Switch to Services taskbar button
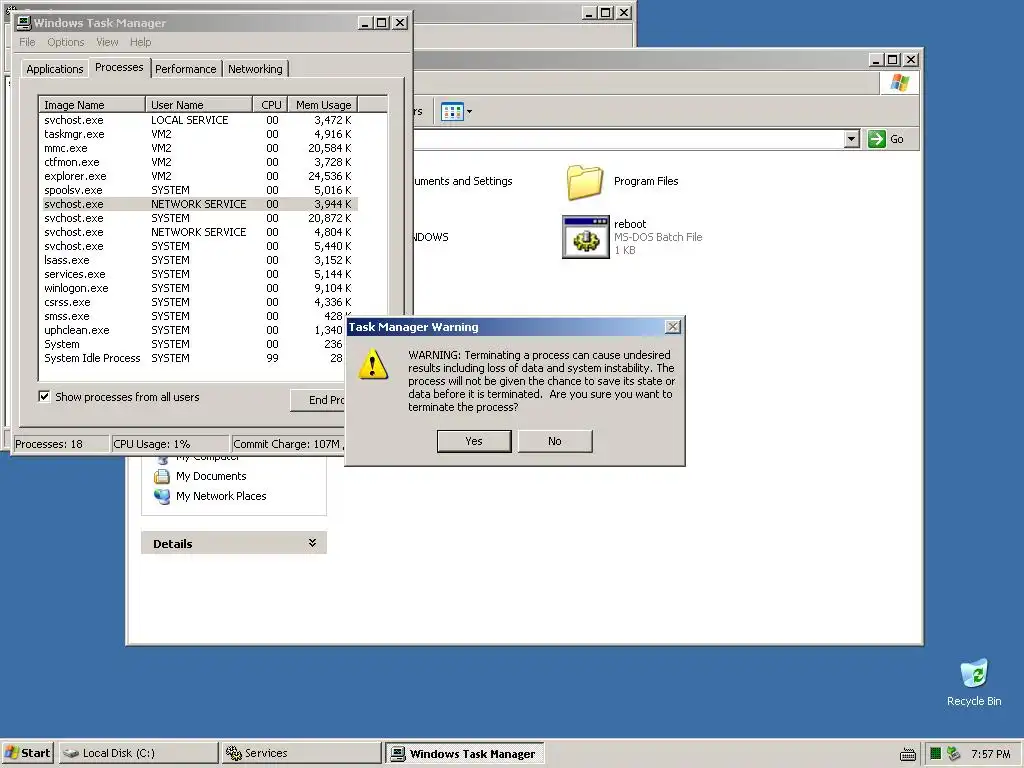Viewport: 1024px width, 768px height. click(301, 753)
